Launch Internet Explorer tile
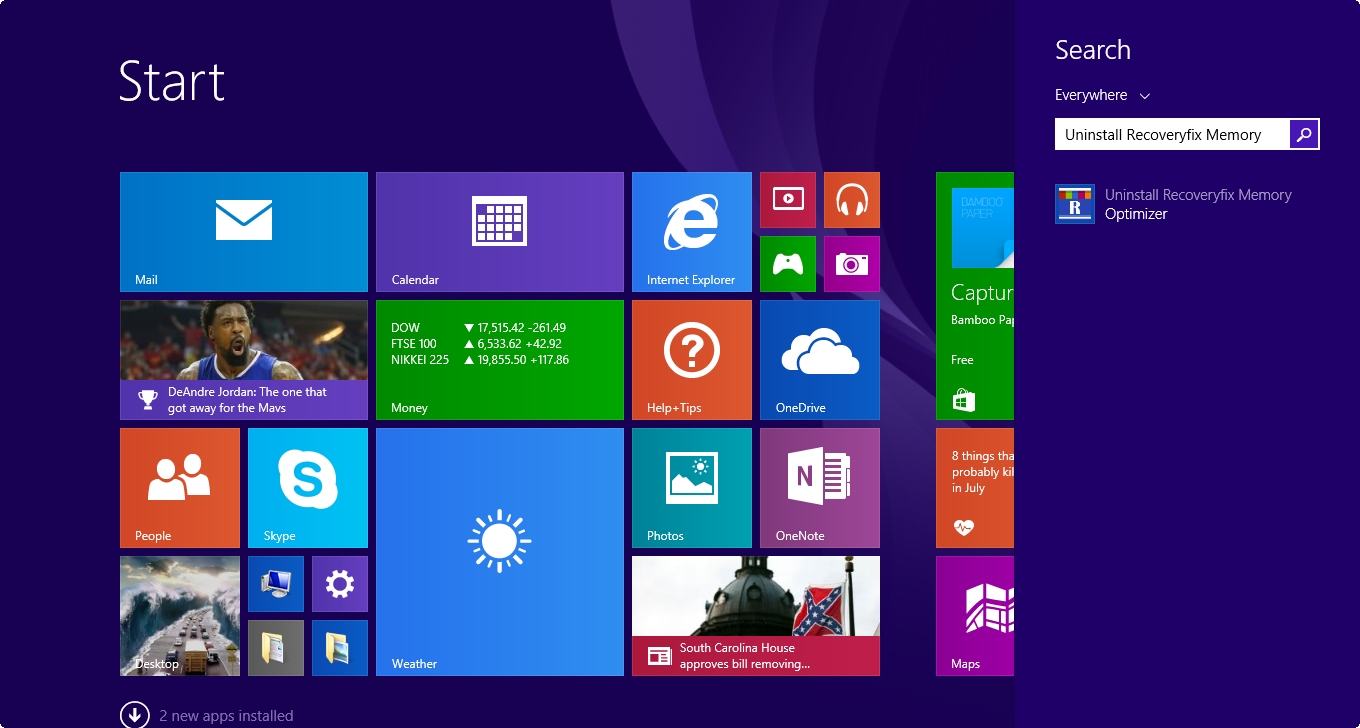This screenshot has width=1360, height=728. coord(692,232)
